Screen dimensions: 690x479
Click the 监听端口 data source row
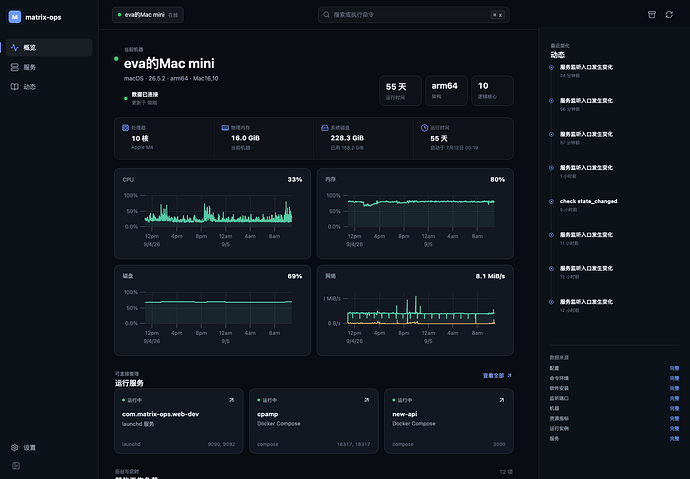[x=614, y=399]
